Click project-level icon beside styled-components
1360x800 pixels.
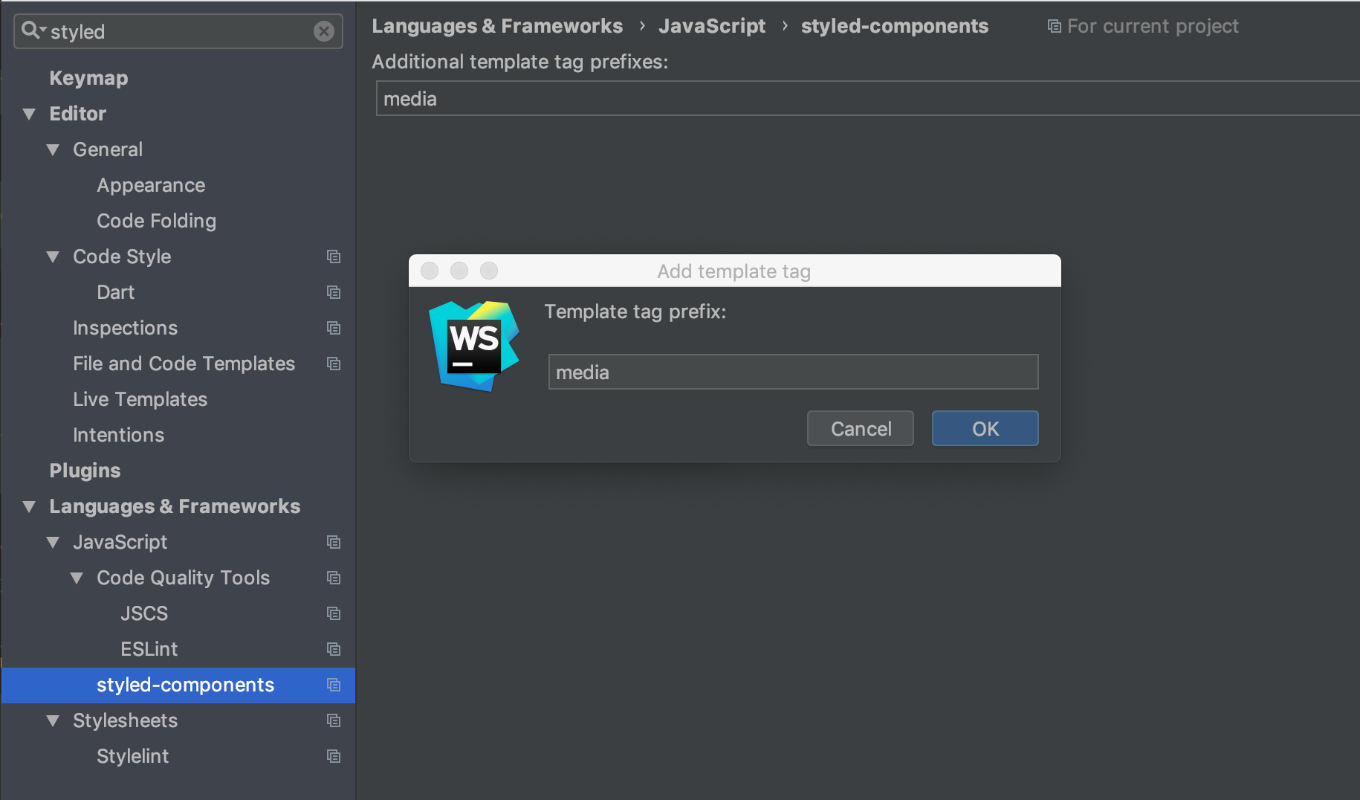pos(334,685)
